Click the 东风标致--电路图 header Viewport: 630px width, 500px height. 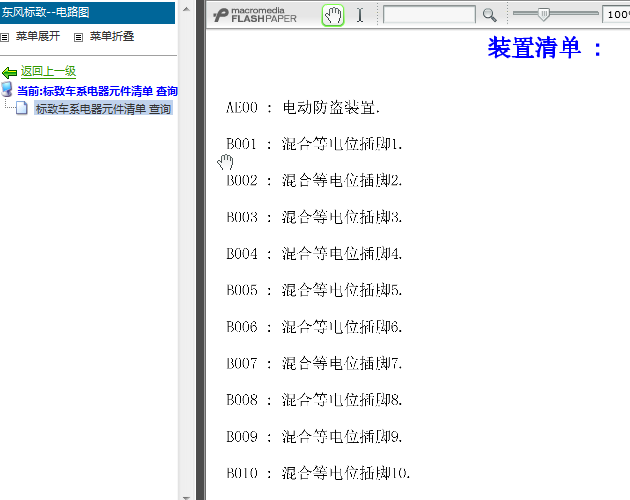click(87, 12)
